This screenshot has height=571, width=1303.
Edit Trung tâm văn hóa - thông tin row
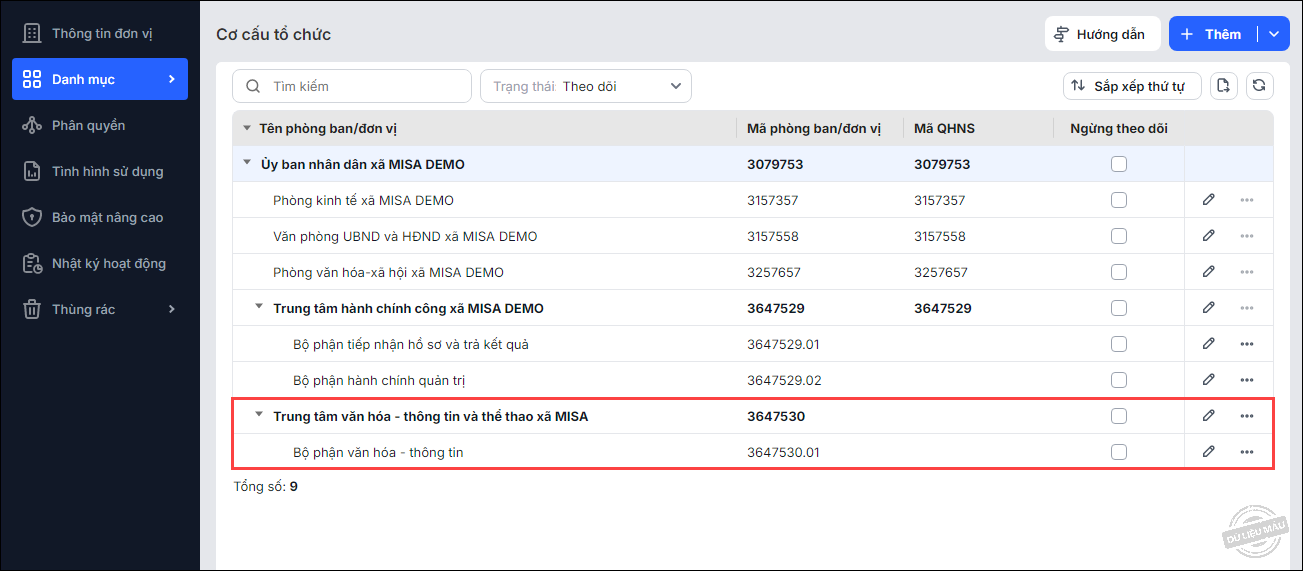[1209, 416]
